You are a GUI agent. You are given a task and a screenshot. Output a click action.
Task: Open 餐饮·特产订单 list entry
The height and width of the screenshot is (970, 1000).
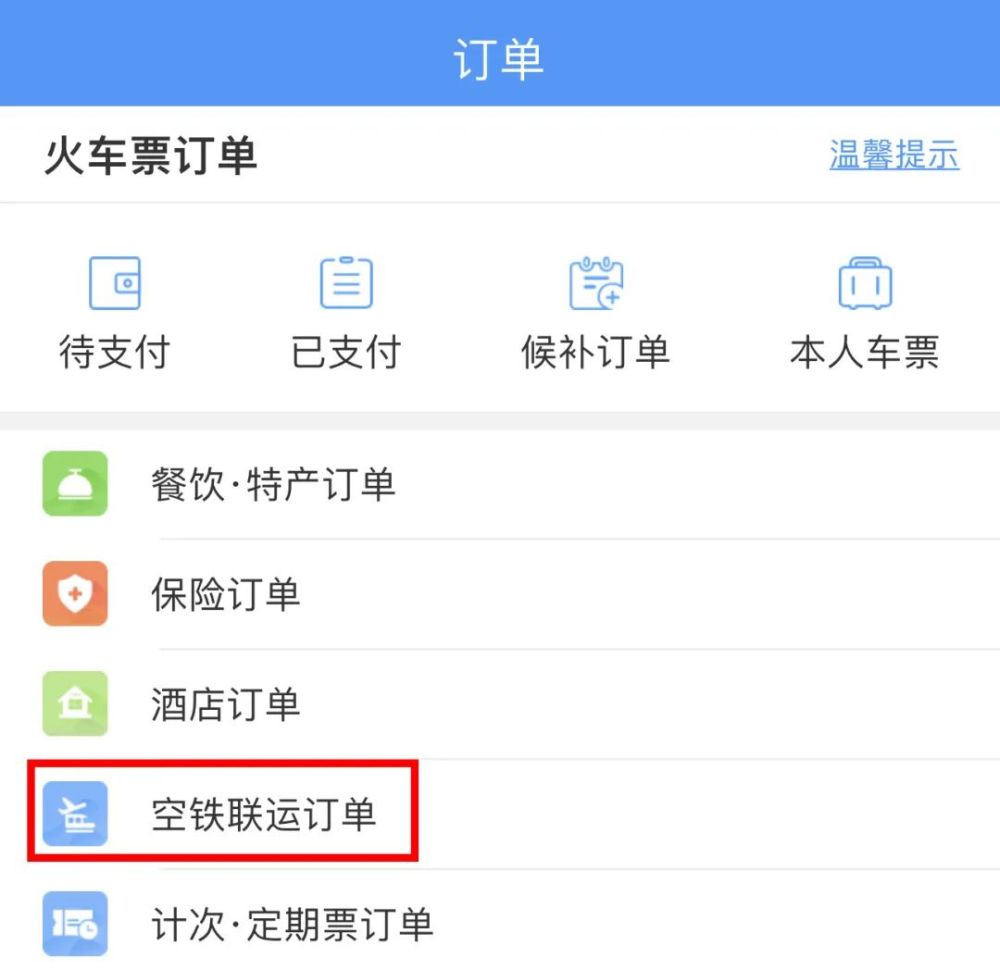coord(273,485)
